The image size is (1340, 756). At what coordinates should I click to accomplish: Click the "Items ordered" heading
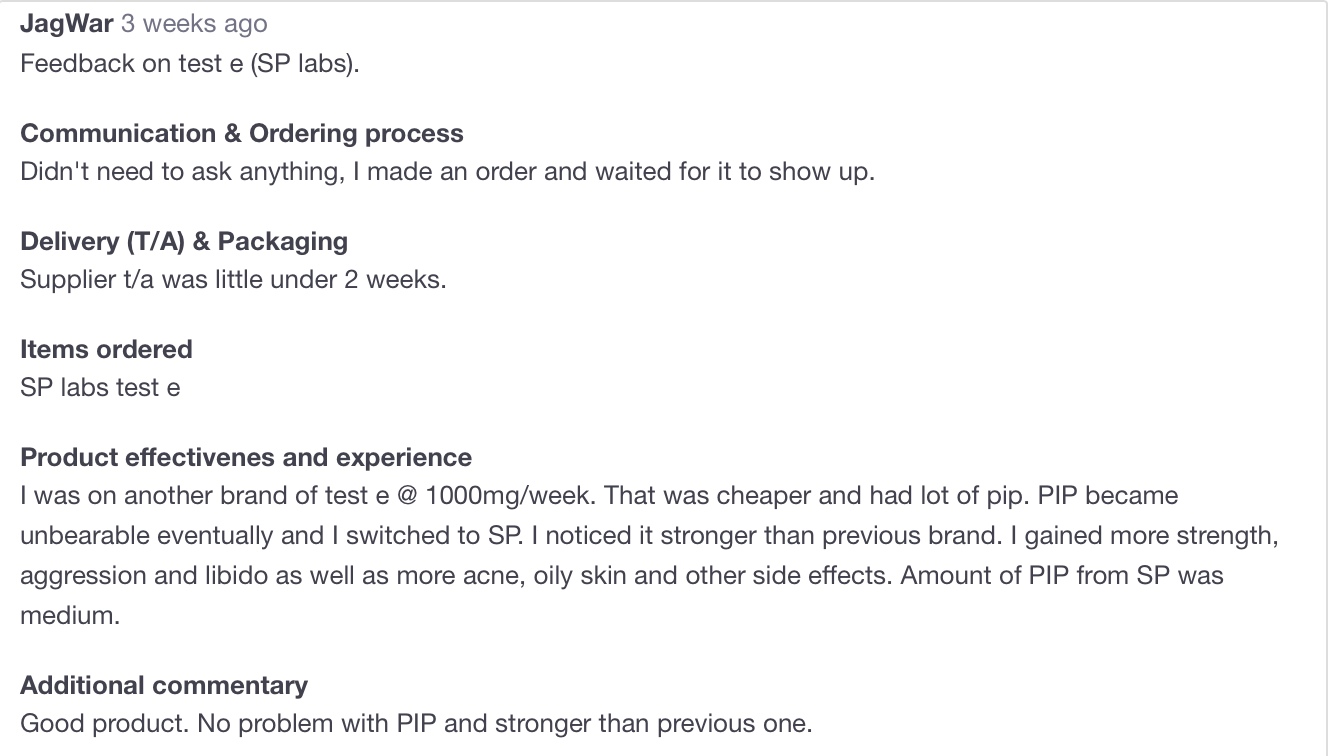point(106,349)
